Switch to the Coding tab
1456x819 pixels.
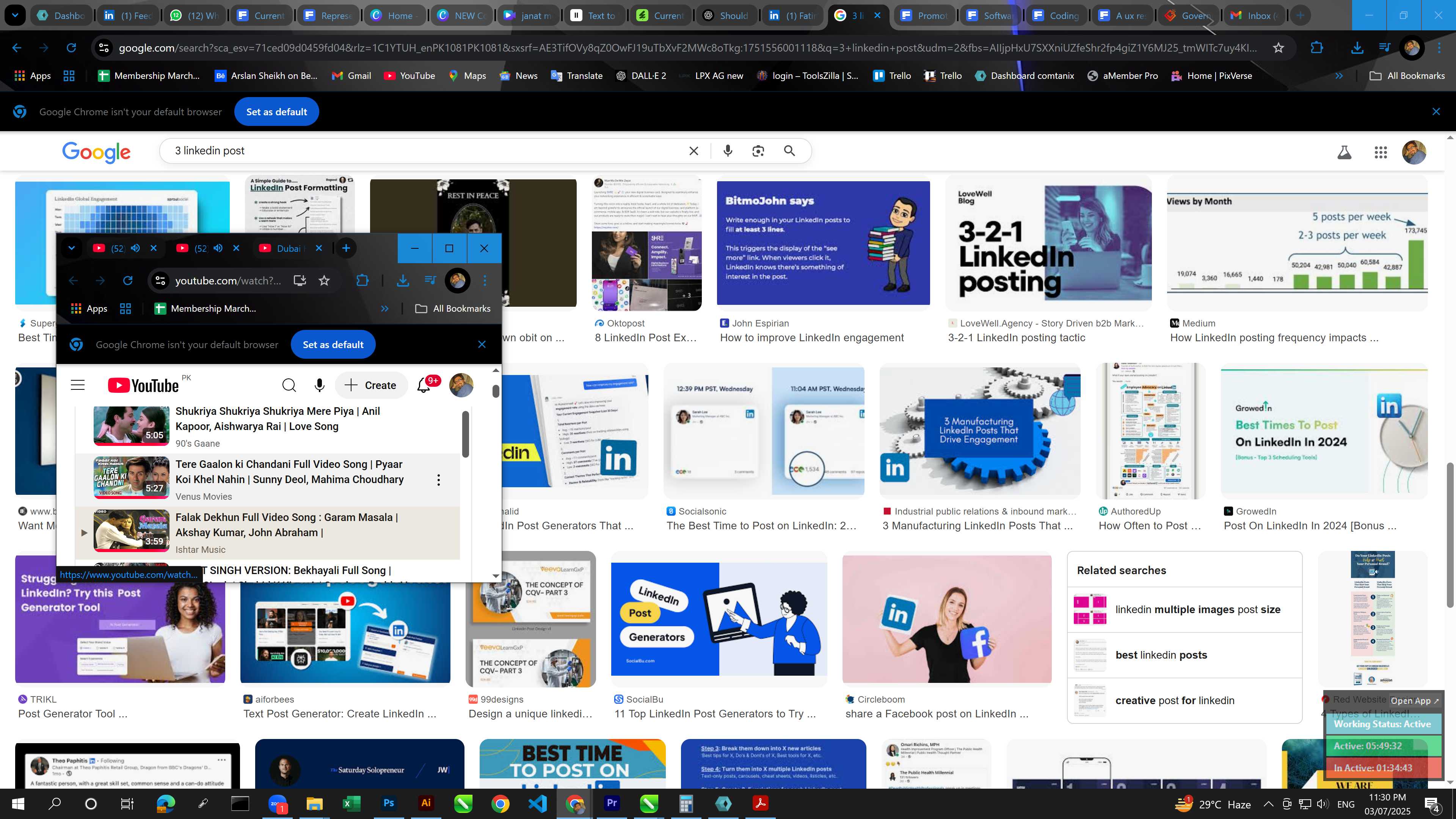[1056, 16]
